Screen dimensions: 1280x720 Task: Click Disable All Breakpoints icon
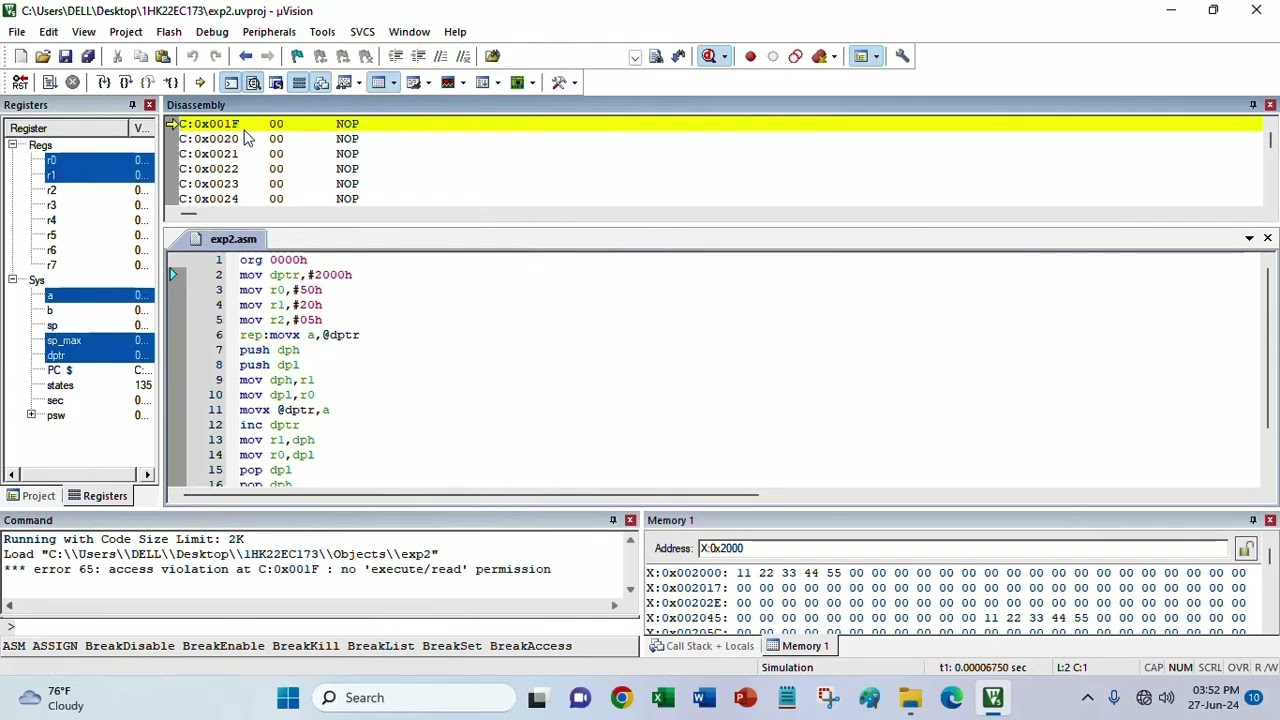click(795, 56)
